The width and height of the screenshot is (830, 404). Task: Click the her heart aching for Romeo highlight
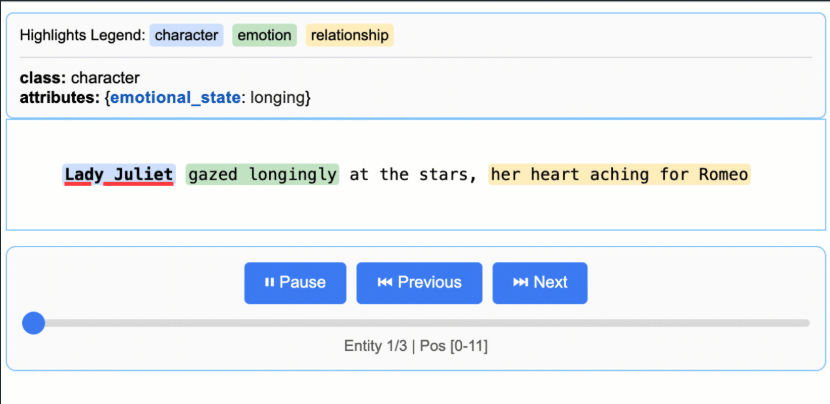619,174
